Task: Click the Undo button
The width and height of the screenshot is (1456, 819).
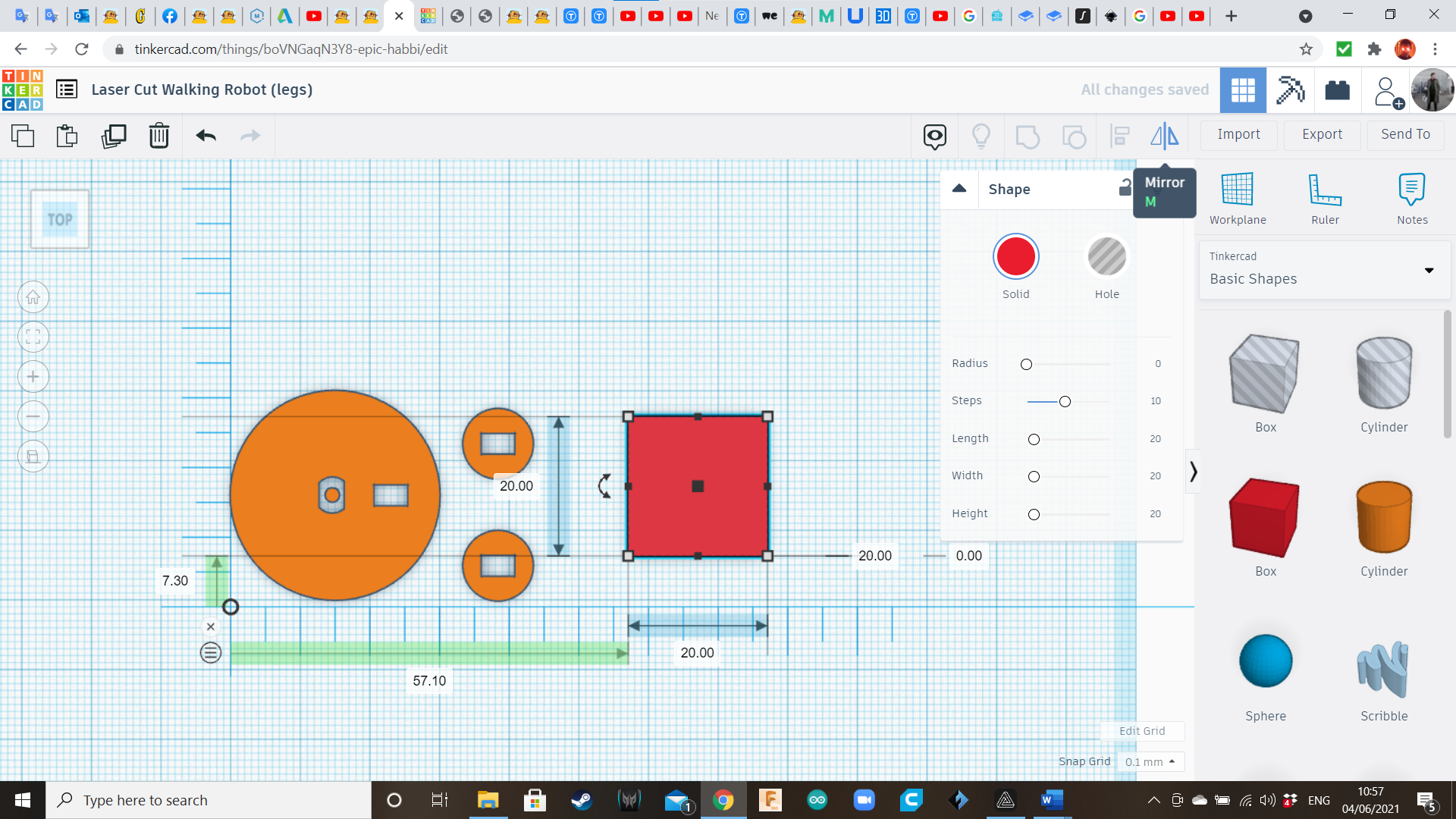Action: pos(206,135)
